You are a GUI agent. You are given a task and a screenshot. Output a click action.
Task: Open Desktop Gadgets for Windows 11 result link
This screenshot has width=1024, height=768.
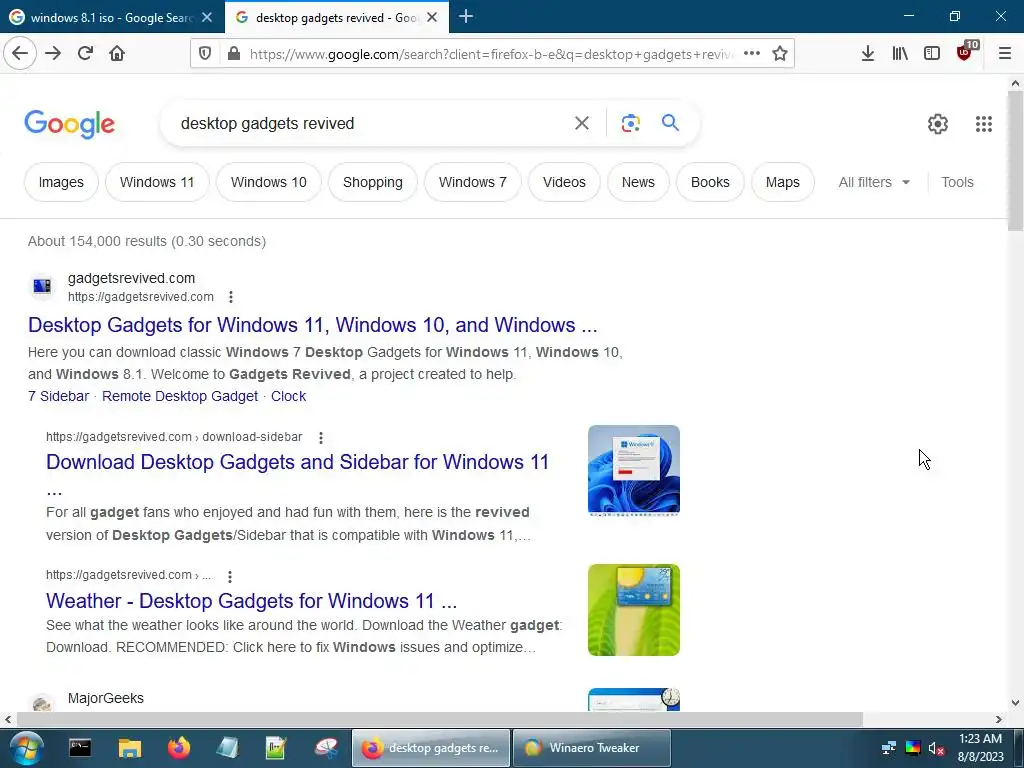tap(313, 325)
